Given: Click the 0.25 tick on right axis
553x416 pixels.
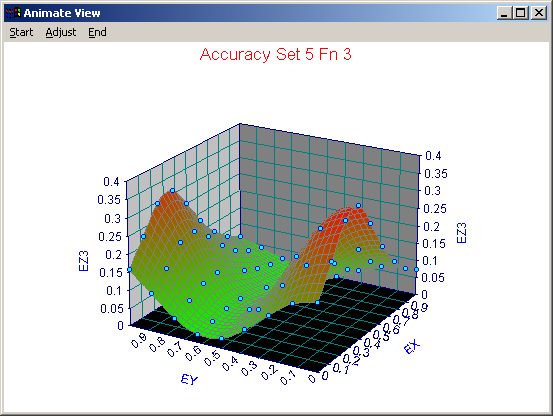Looking at the screenshot, I should click(x=435, y=209).
